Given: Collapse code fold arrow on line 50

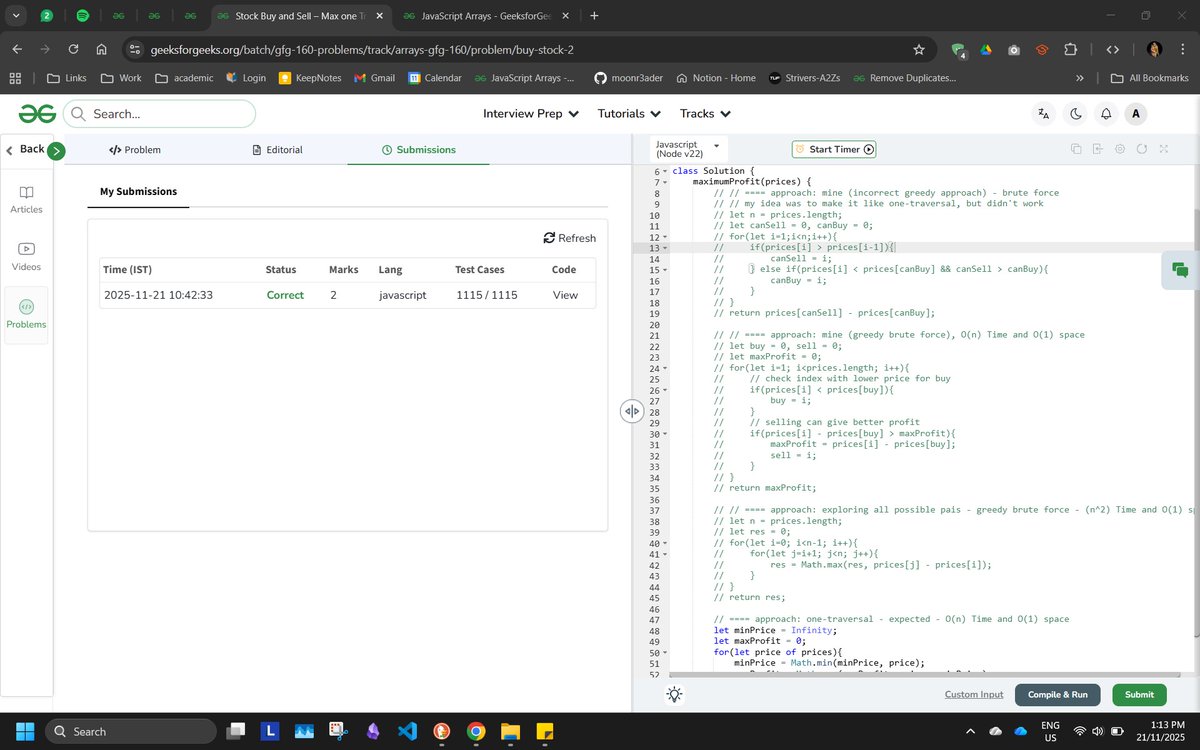Looking at the screenshot, I should click(x=664, y=653).
